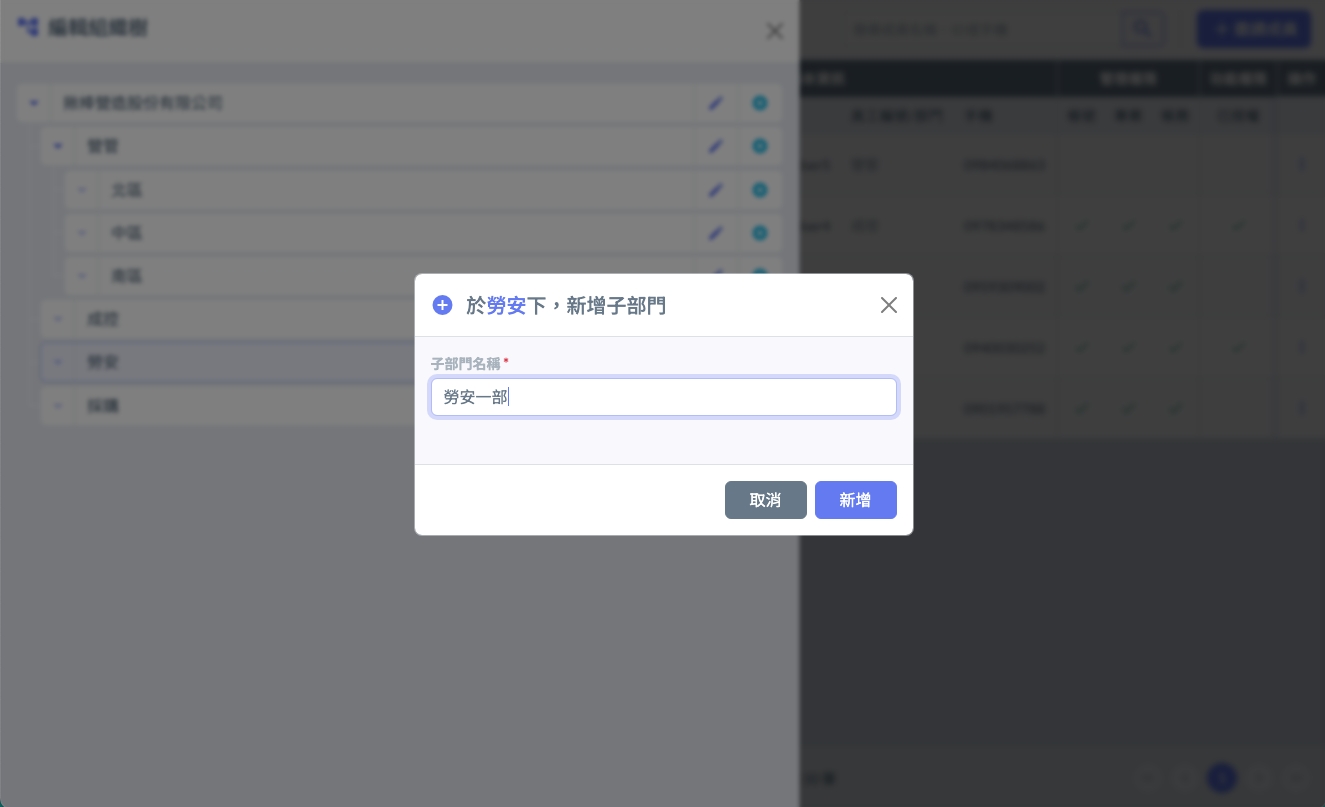Collapse the 營管 department branch

click(57, 146)
